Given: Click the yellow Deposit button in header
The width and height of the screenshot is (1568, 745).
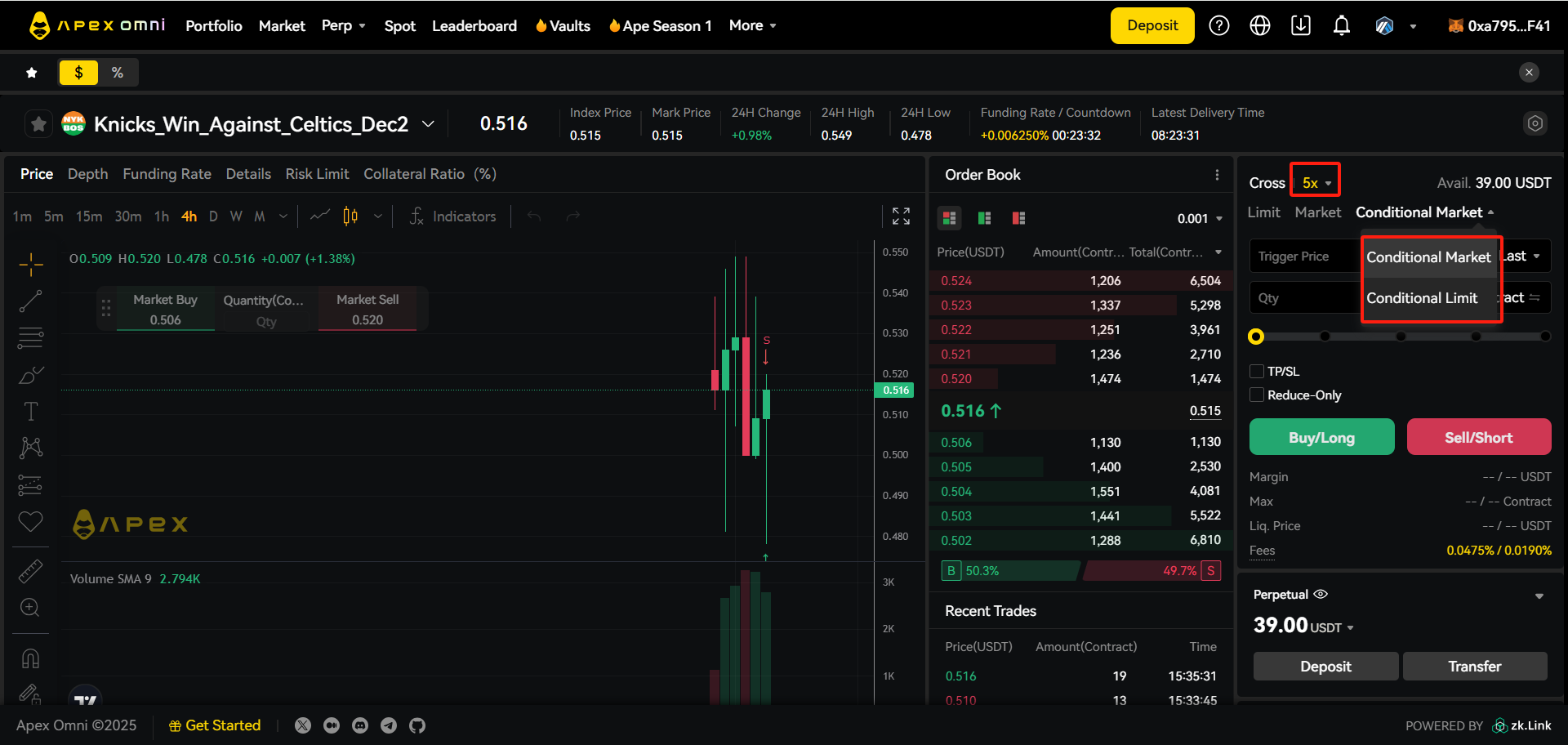Looking at the screenshot, I should point(1151,26).
